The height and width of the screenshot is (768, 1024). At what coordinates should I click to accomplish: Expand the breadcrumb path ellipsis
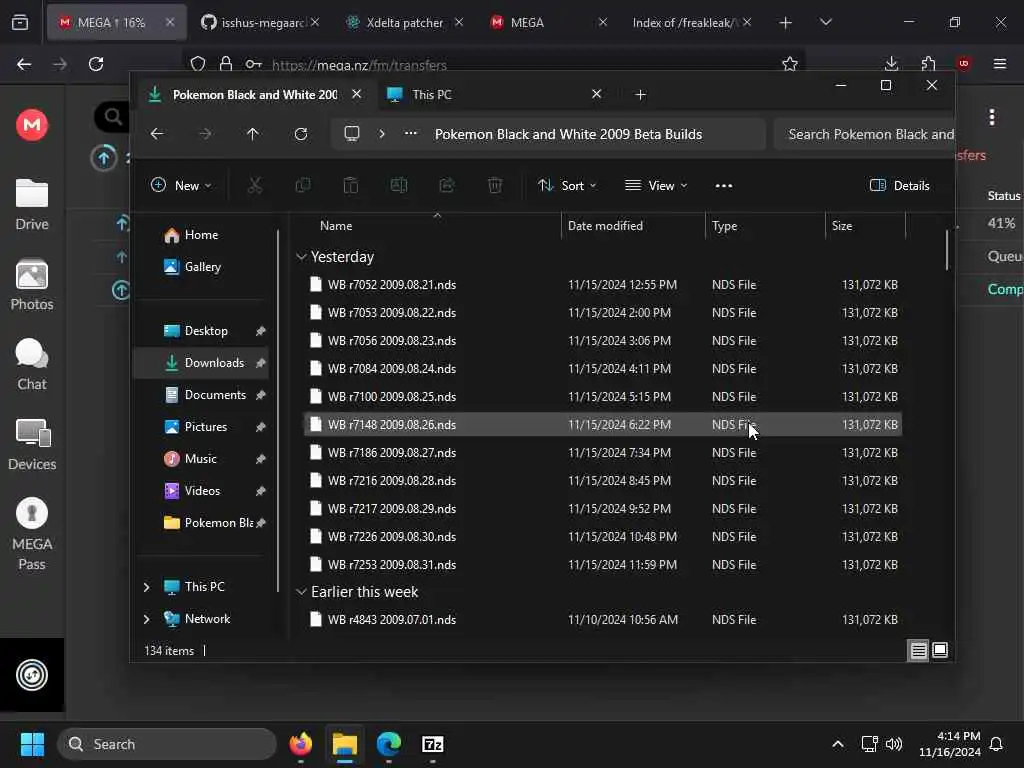pyautogui.click(x=411, y=134)
